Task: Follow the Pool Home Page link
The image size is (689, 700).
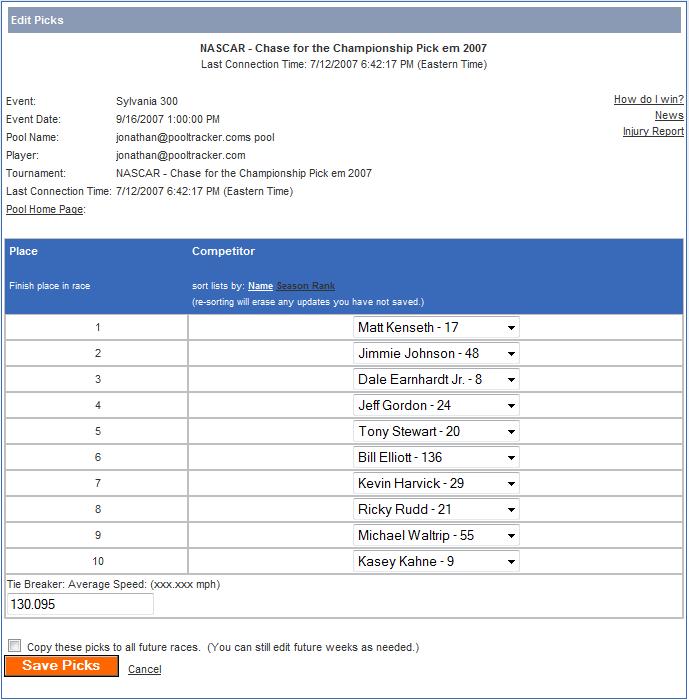Action: tap(45, 209)
